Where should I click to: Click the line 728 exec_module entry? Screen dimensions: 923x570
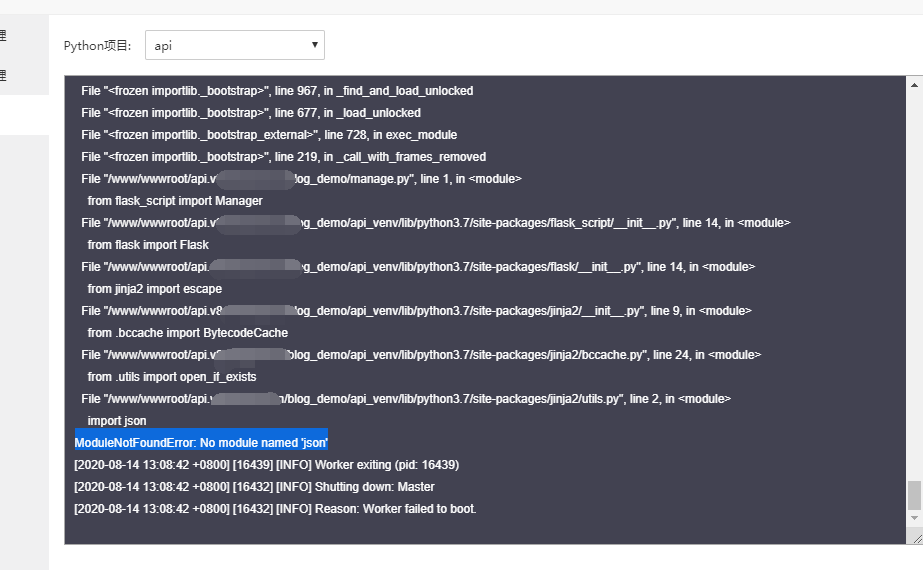coord(269,135)
